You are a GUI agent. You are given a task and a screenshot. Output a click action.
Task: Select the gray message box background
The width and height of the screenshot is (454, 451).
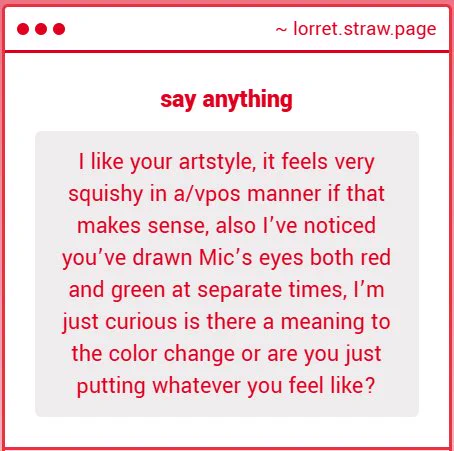[227, 274]
